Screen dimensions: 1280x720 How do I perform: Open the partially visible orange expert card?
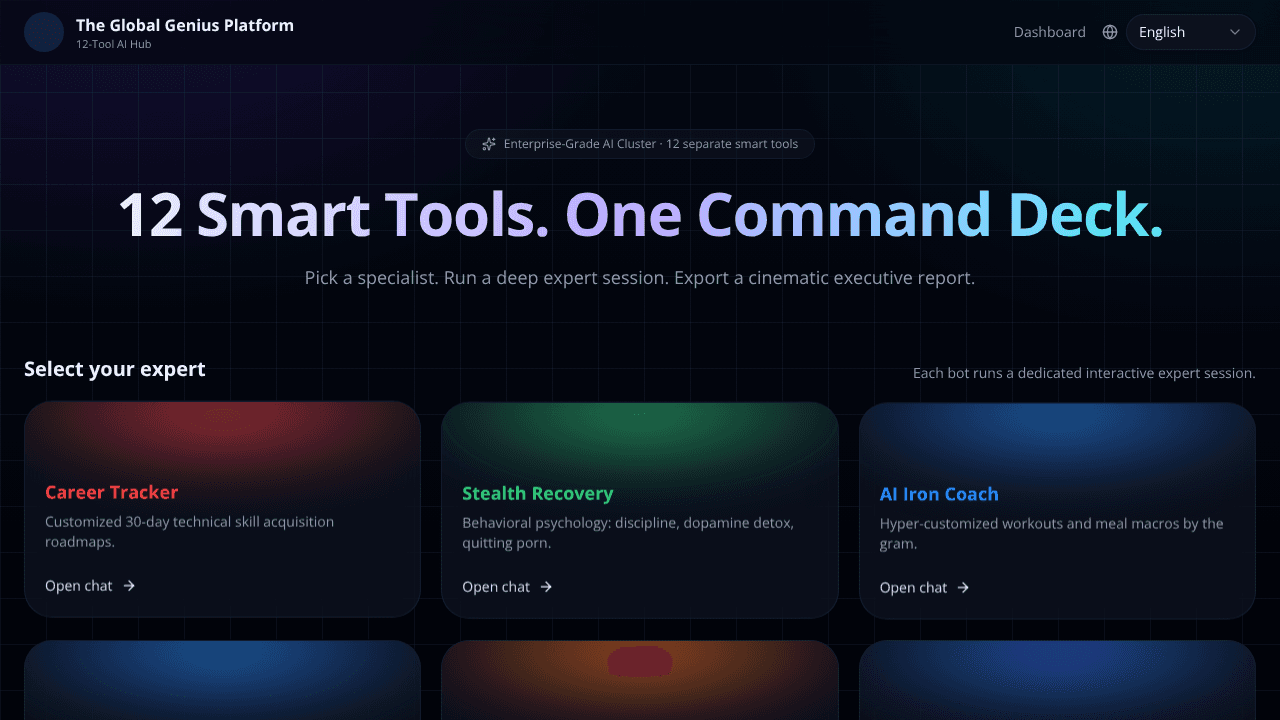click(640, 680)
